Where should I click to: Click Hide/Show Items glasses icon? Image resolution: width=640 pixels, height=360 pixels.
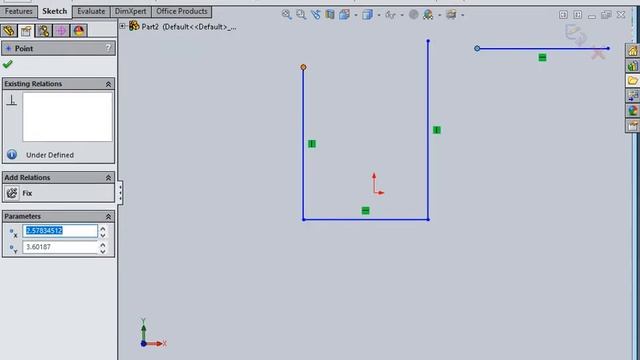coord(390,15)
